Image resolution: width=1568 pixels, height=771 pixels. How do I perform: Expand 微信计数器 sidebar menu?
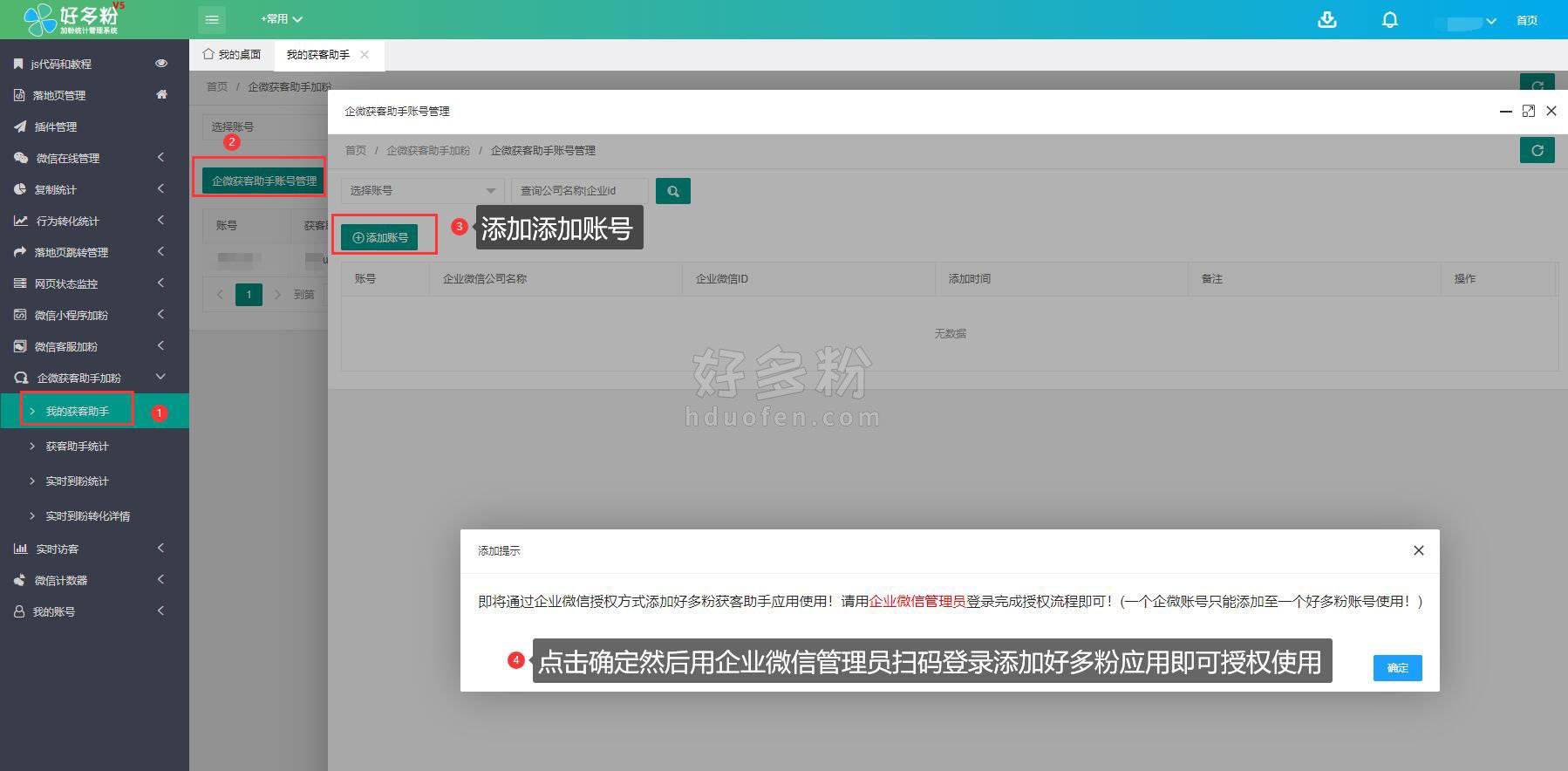94,580
